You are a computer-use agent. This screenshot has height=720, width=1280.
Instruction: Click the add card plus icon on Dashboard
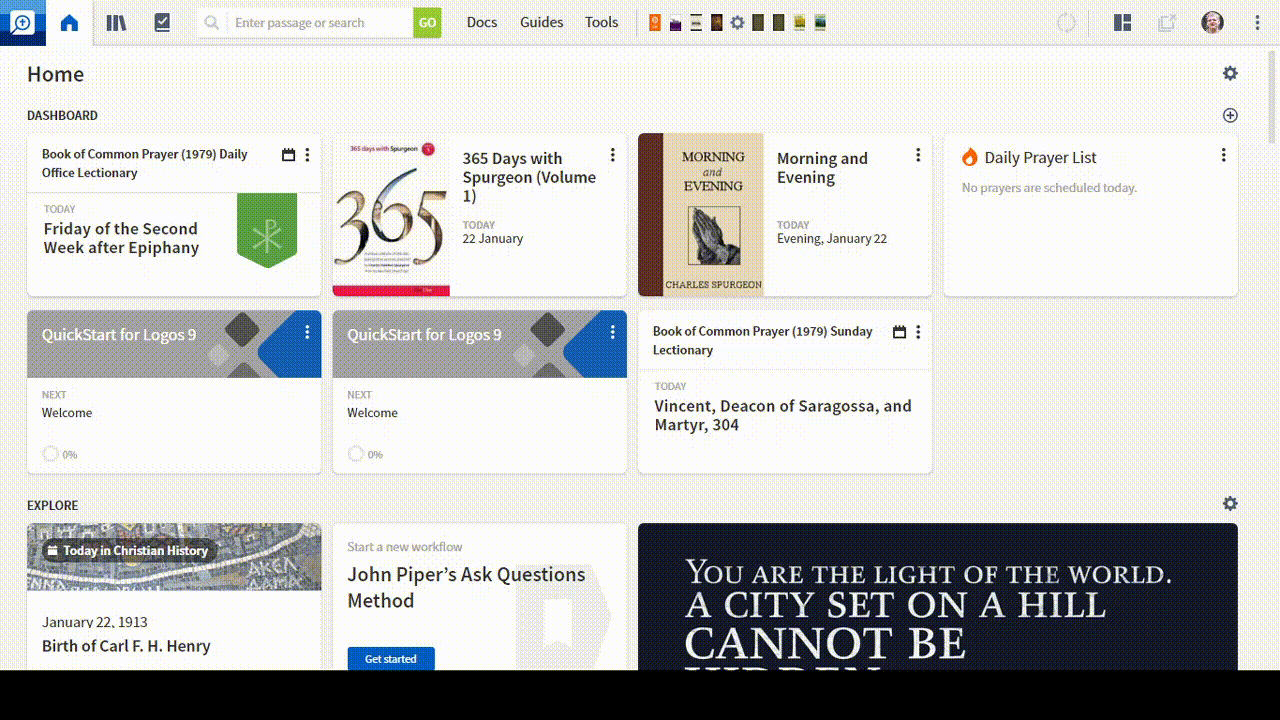(x=1231, y=115)
